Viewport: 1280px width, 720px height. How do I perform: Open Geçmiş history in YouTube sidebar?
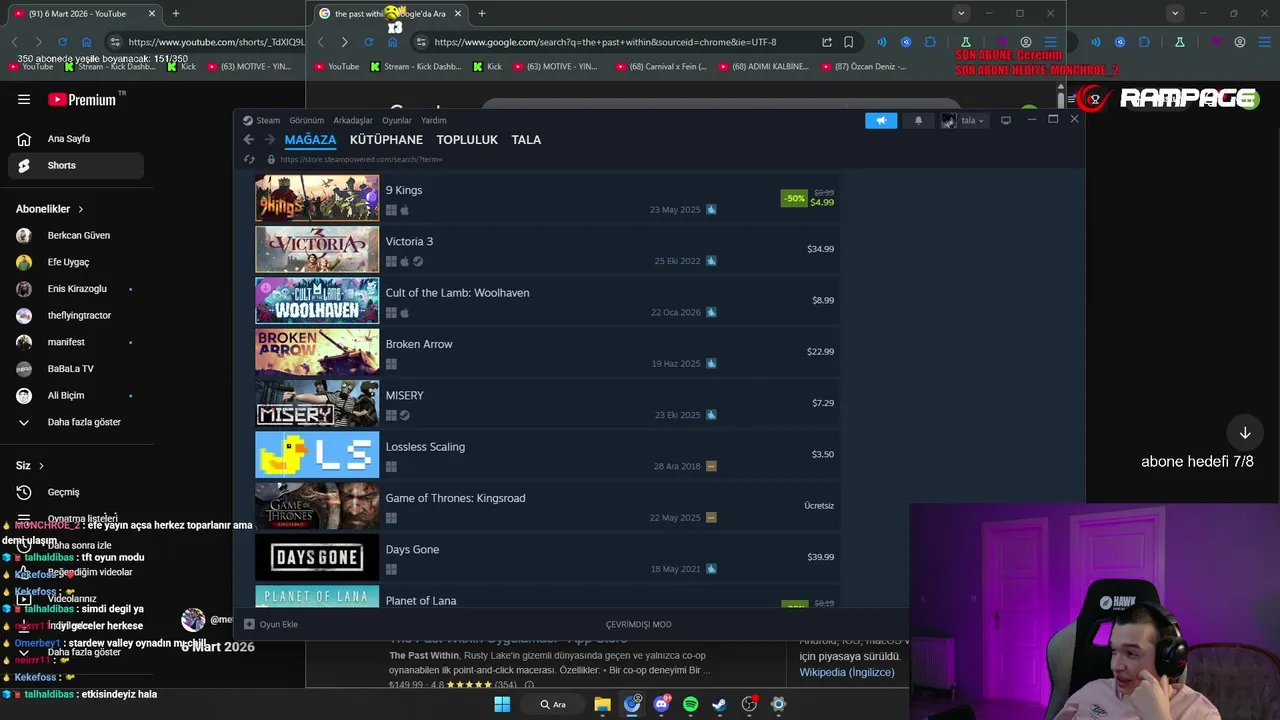76,492
